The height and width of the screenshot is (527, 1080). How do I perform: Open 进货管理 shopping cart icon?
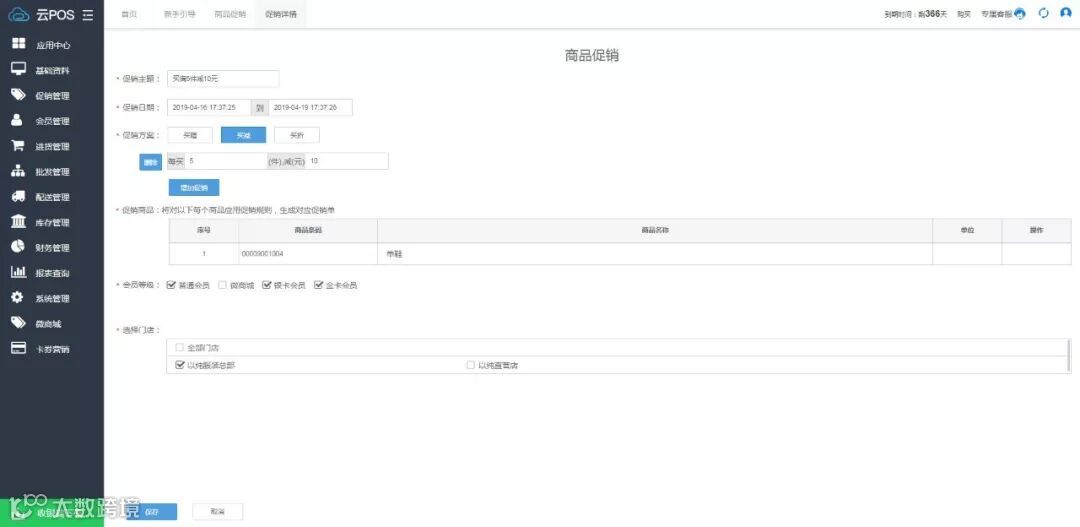pyautogui.click(x=19, y=145)
